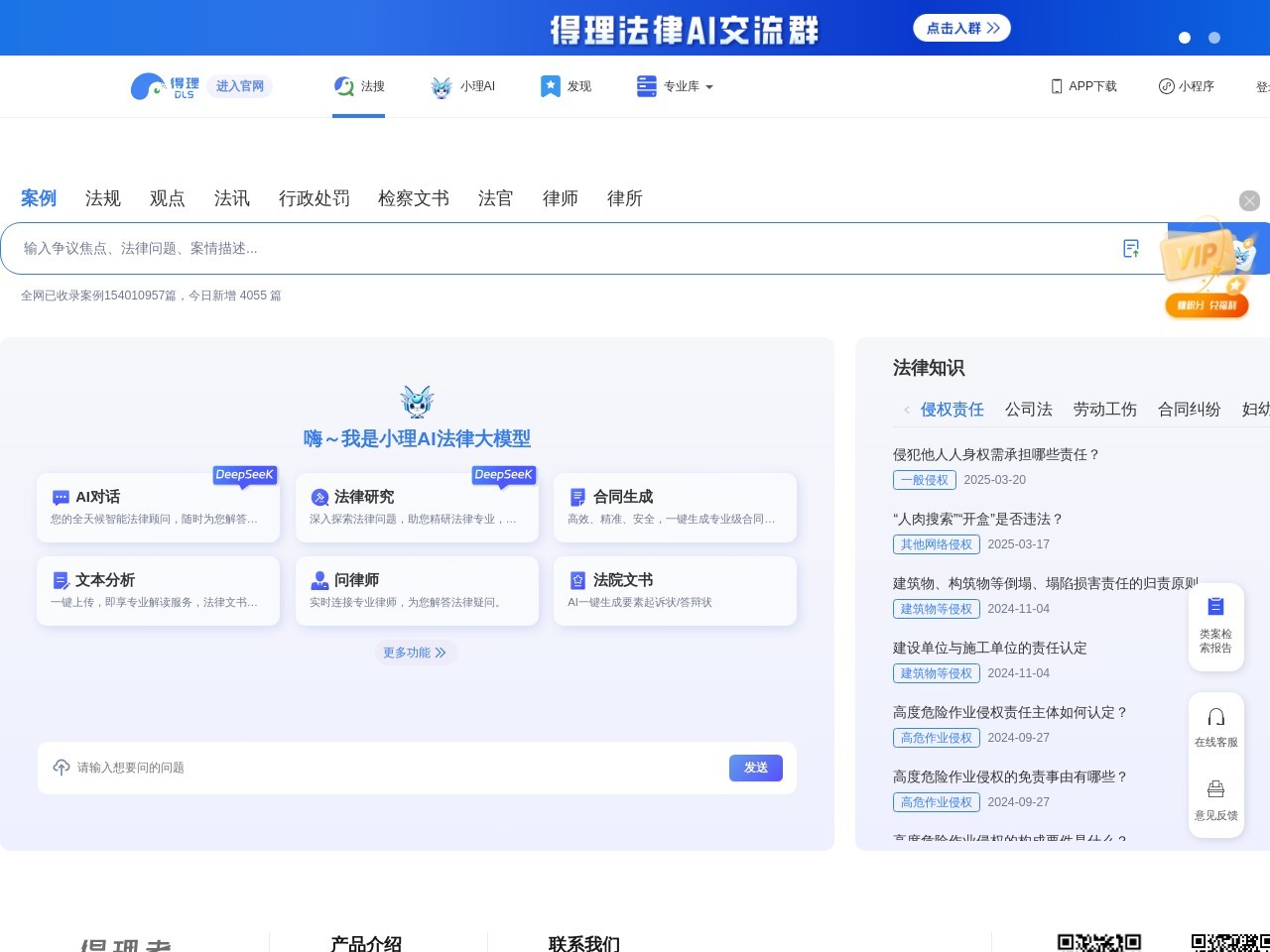Toggle the 高危作业侵权 category tag
Screen dimensions: 1270x952
936,738
